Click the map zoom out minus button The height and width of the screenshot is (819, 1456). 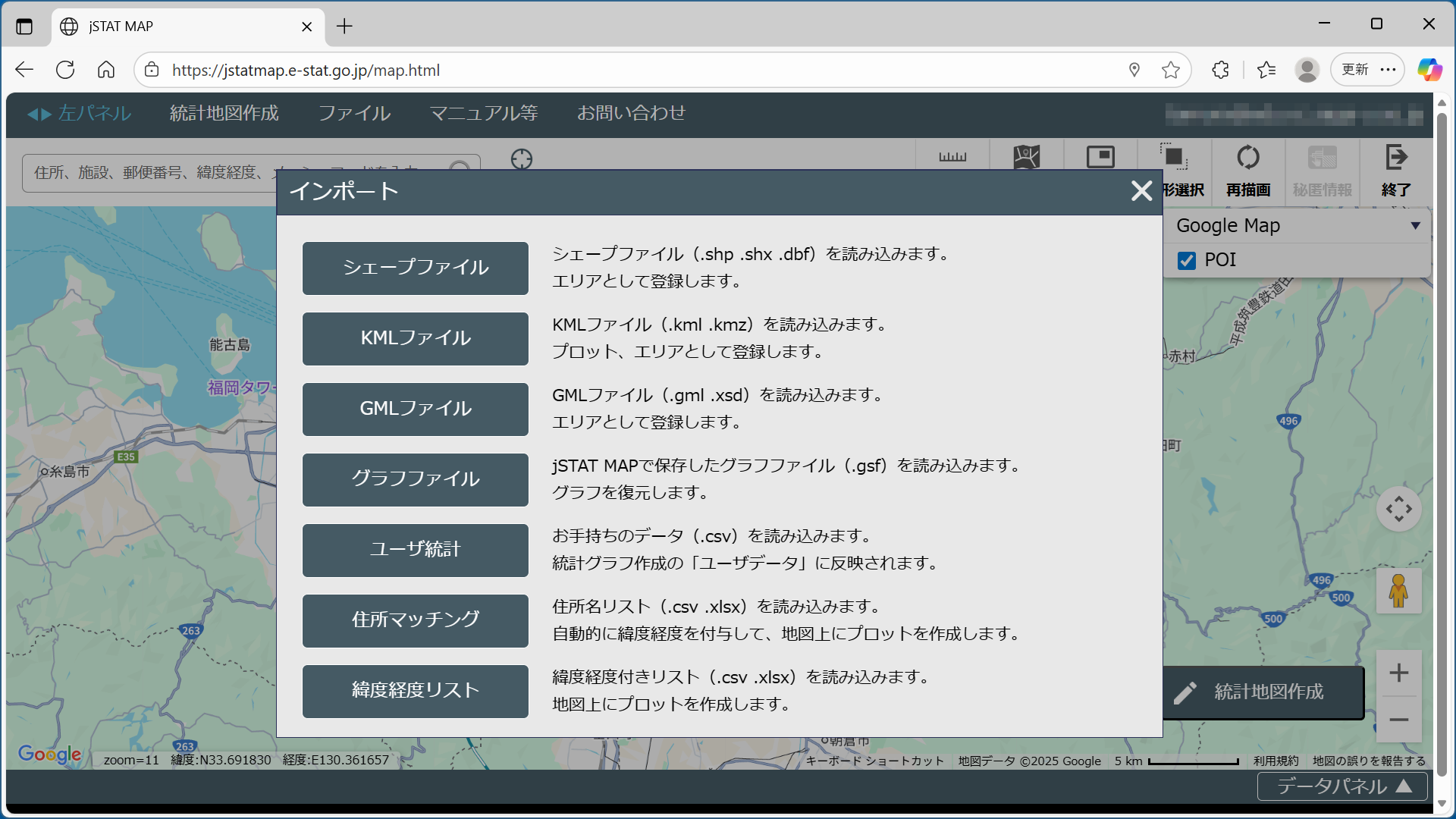[x=1398, y=720]
